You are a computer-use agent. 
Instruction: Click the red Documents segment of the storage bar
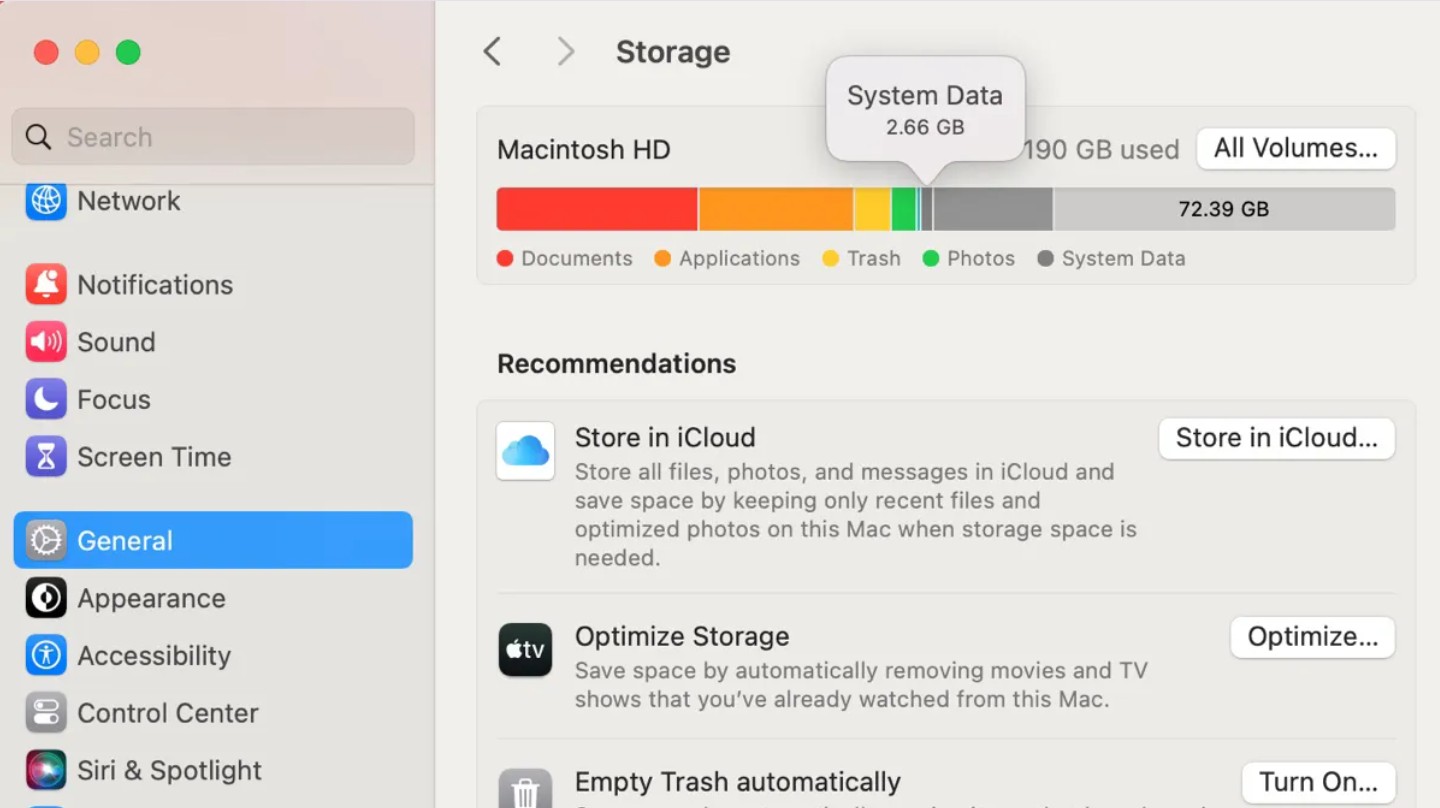(595, 208)
